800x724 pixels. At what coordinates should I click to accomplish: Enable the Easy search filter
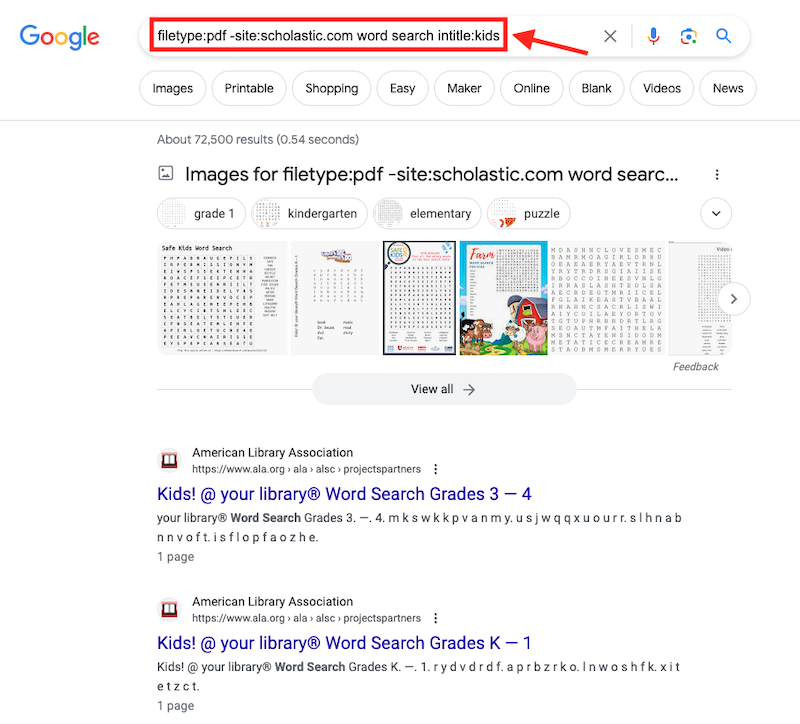(x=402, y=88)
